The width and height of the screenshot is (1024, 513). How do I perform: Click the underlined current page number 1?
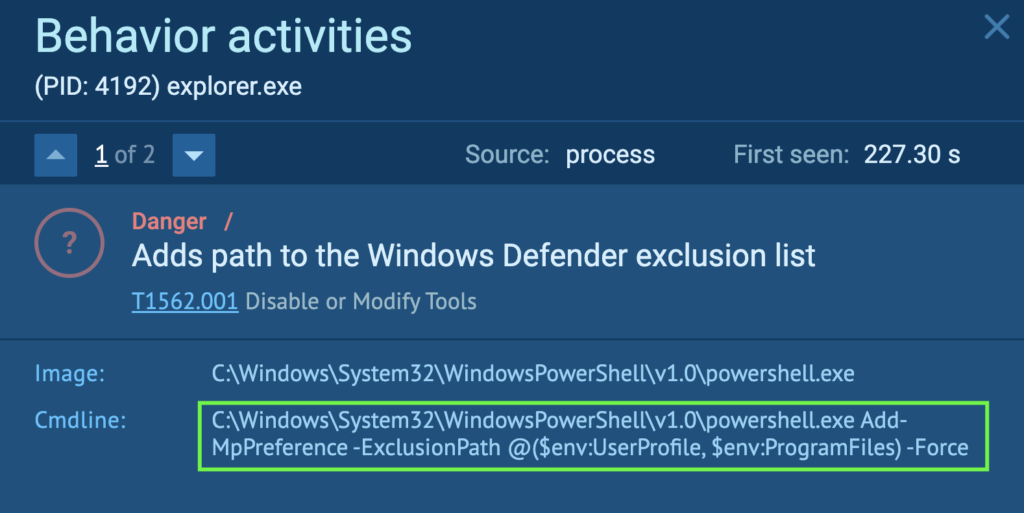[101, 155]
